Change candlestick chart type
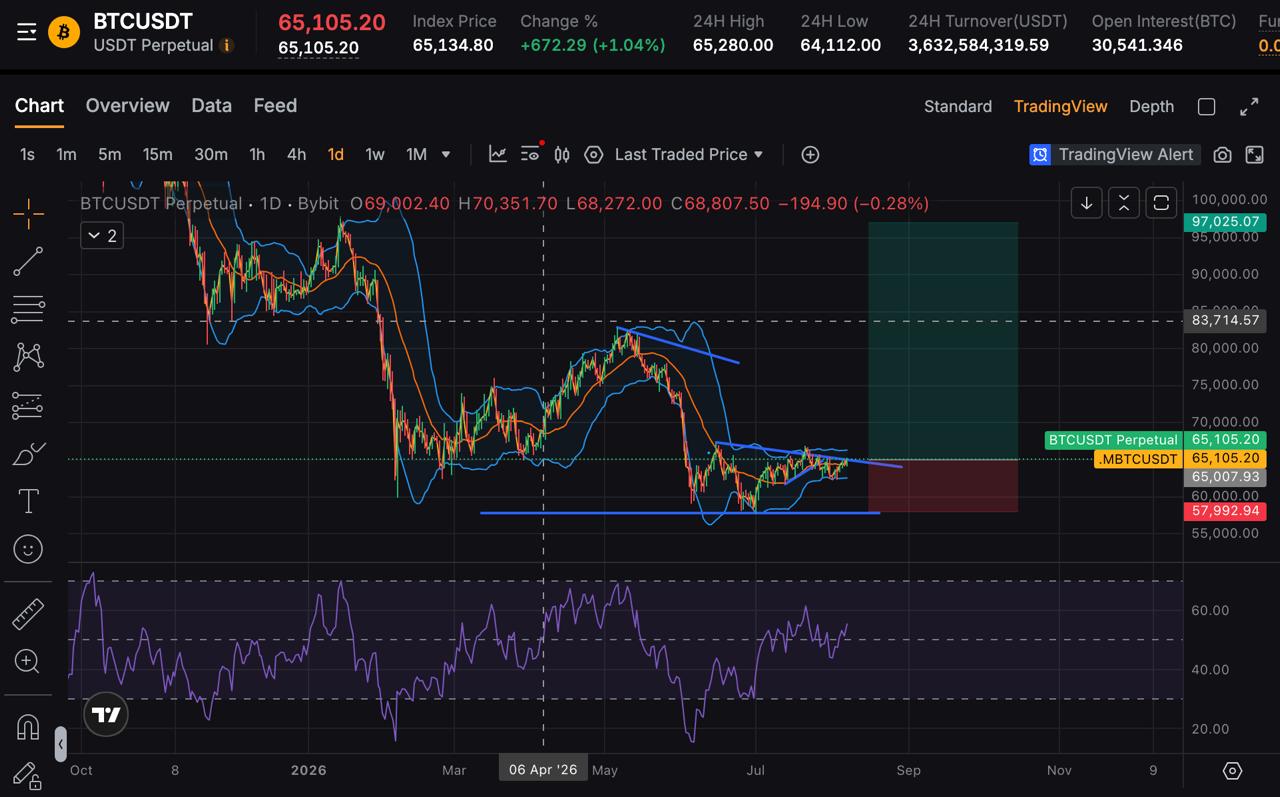 point(562,154)
